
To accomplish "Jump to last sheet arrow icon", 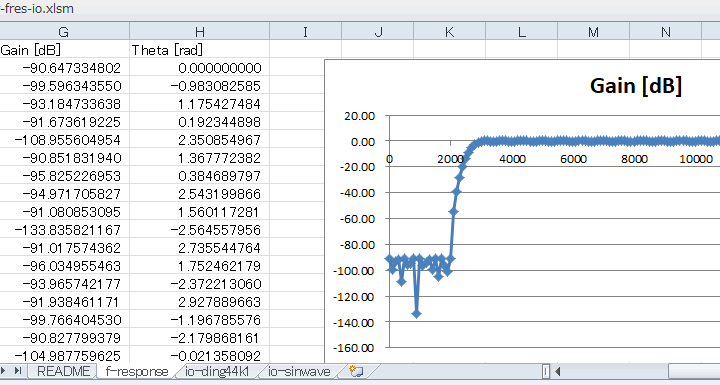I will 18,371.
